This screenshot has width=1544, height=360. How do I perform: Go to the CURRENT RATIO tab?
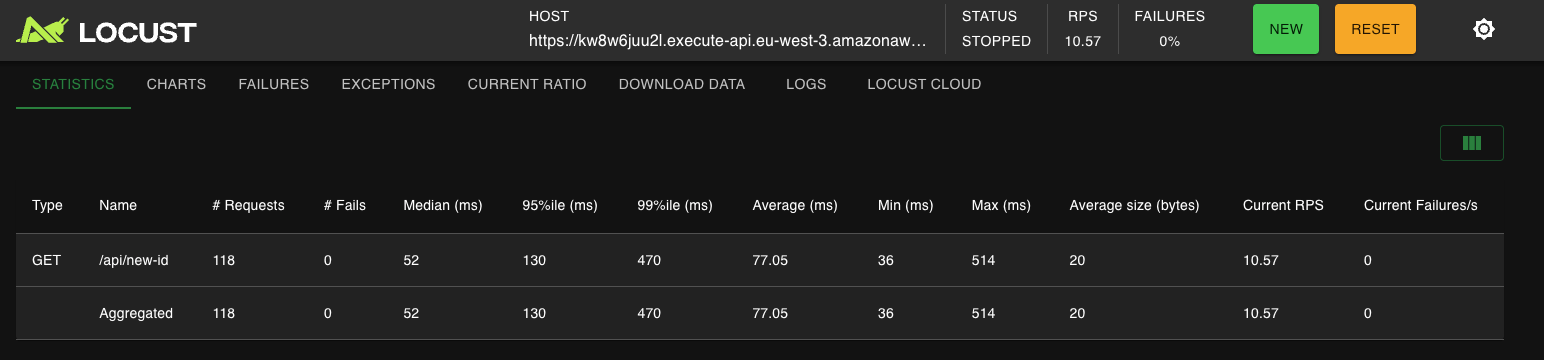pyautogui.click(x=527, y=84)
